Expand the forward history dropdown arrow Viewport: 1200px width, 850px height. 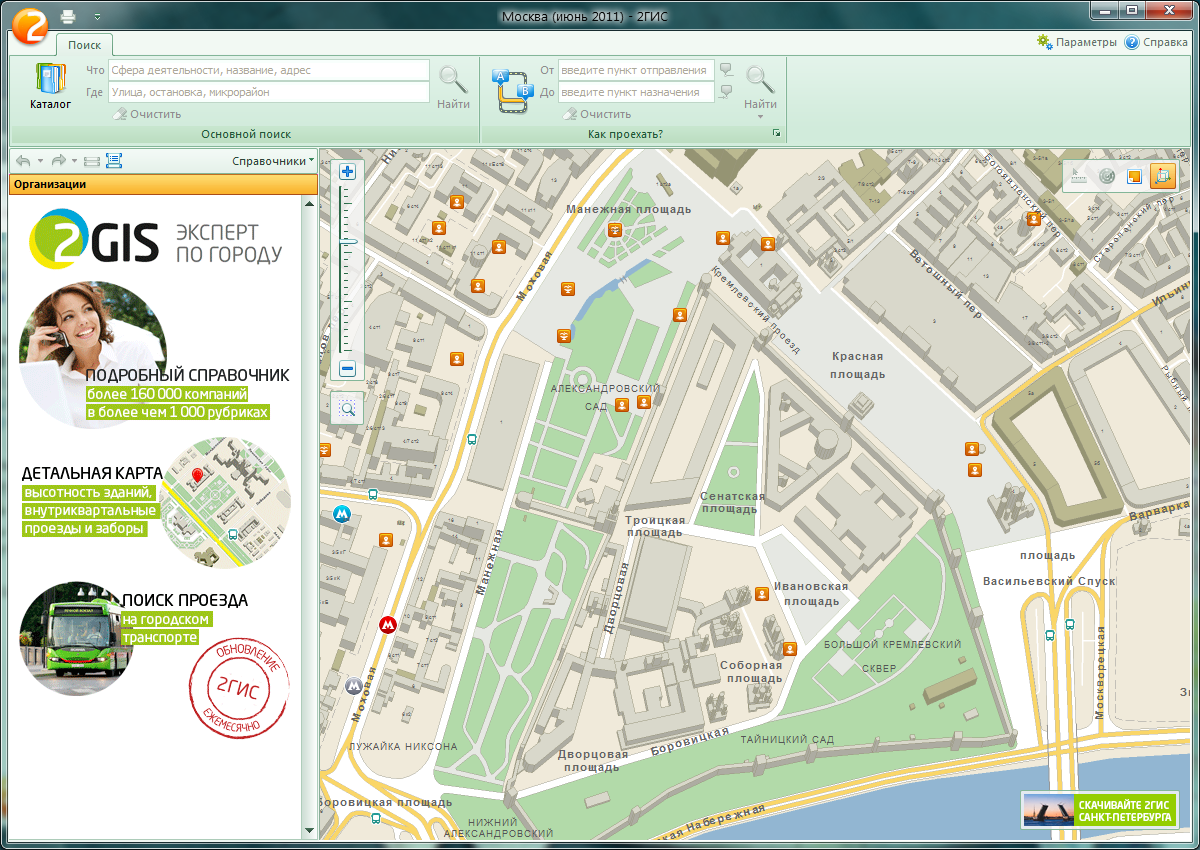pyautogui.click(x=74, y=161)
